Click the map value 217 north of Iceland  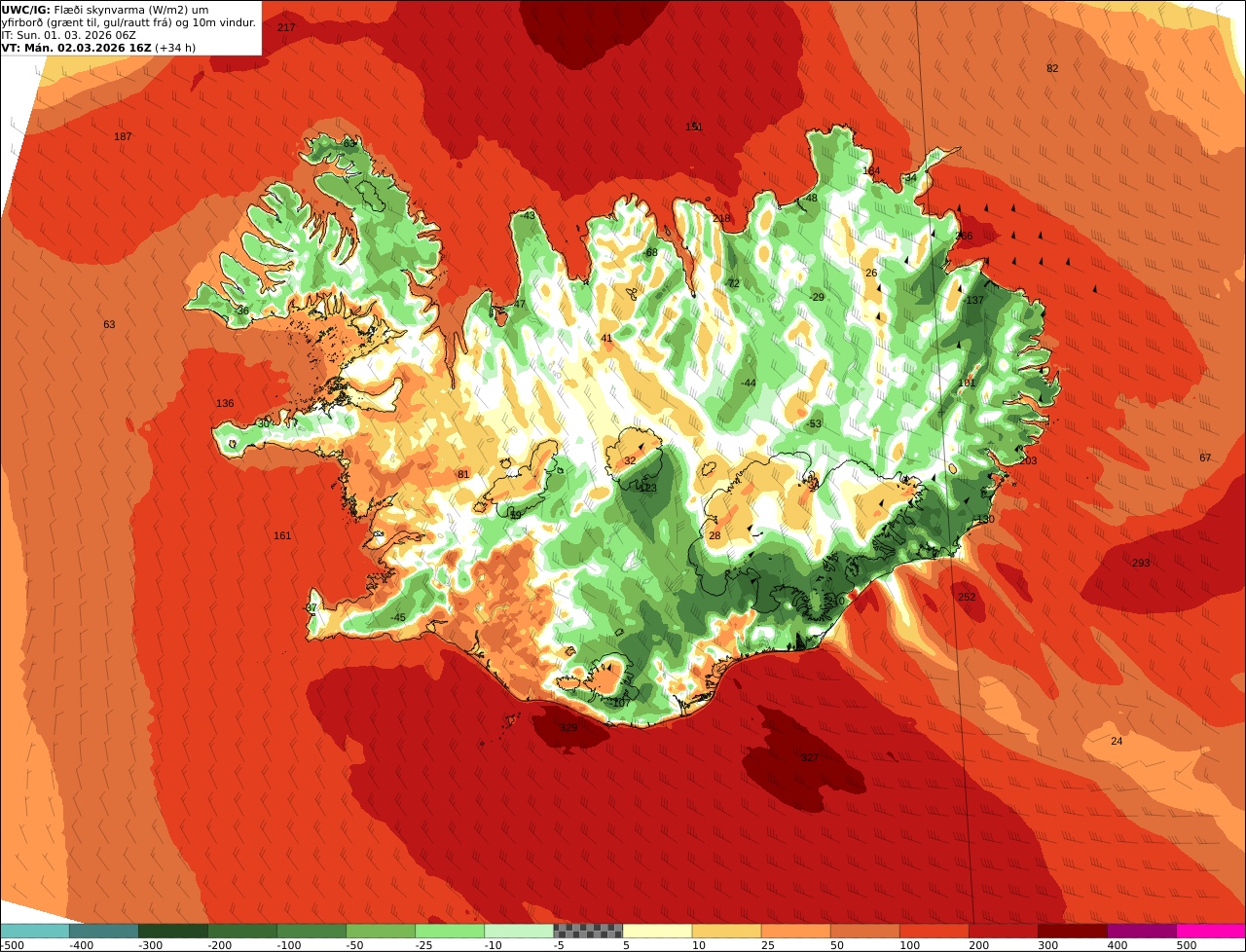tap(286, 27)
